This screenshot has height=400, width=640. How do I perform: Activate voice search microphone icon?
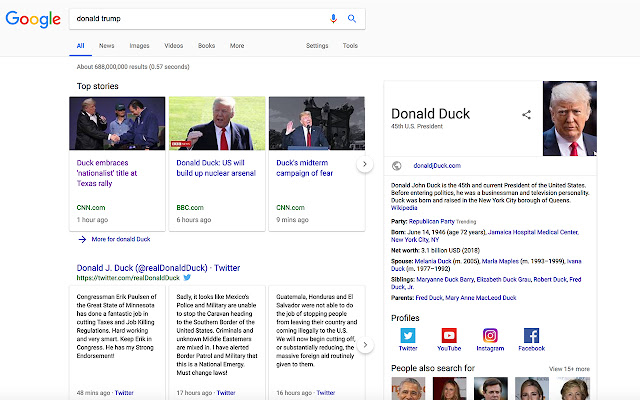pos(333,18)
